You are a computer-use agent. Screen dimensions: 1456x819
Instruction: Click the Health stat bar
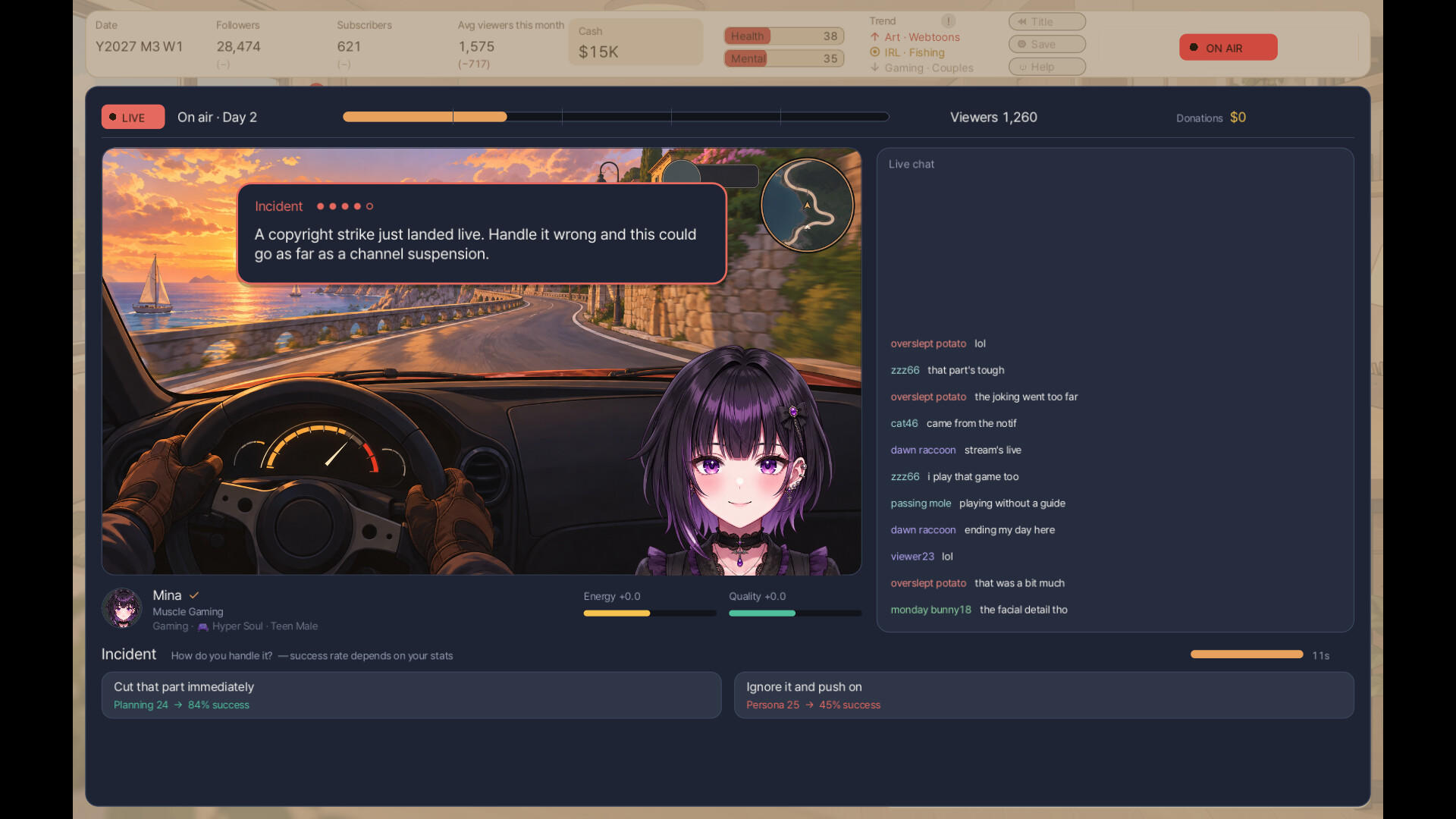(784, 36)
